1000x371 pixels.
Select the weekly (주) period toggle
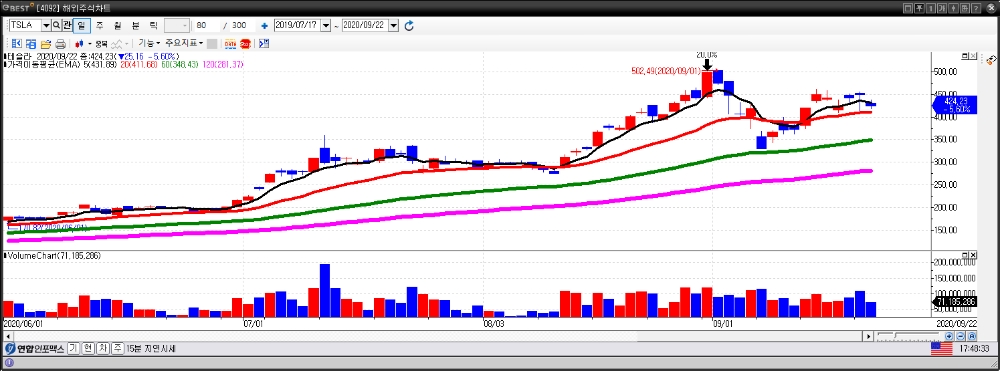(x=99, y=25)
